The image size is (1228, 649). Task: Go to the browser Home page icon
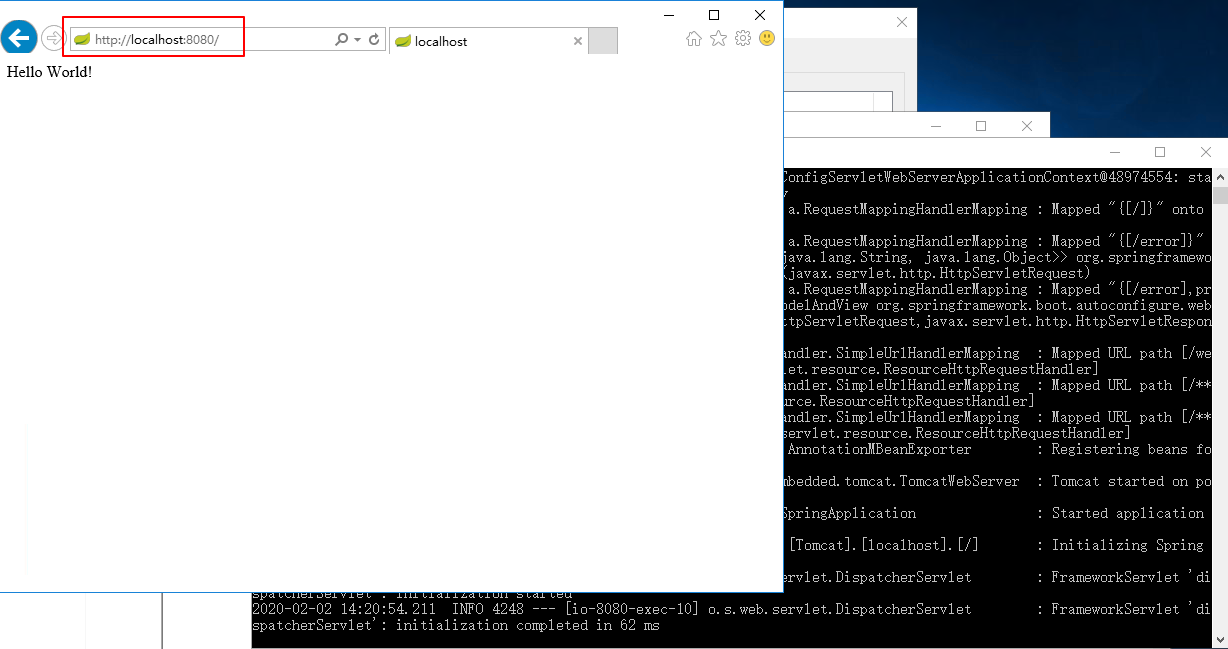[x=694, y=39]
